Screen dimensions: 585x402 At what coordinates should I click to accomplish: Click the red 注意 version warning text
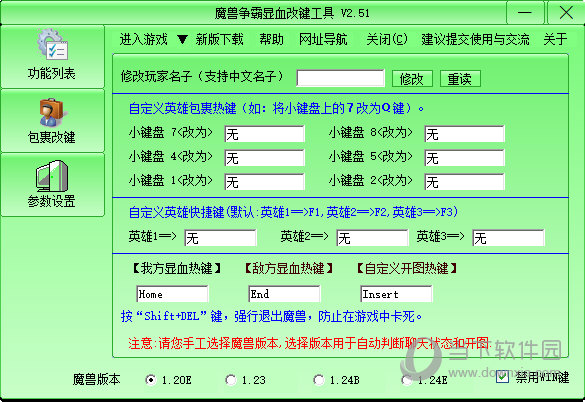(309, 343)
